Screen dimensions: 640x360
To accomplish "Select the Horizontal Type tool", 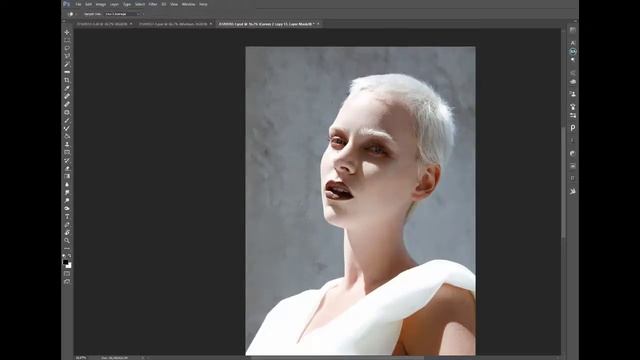I will pos(67,216).
